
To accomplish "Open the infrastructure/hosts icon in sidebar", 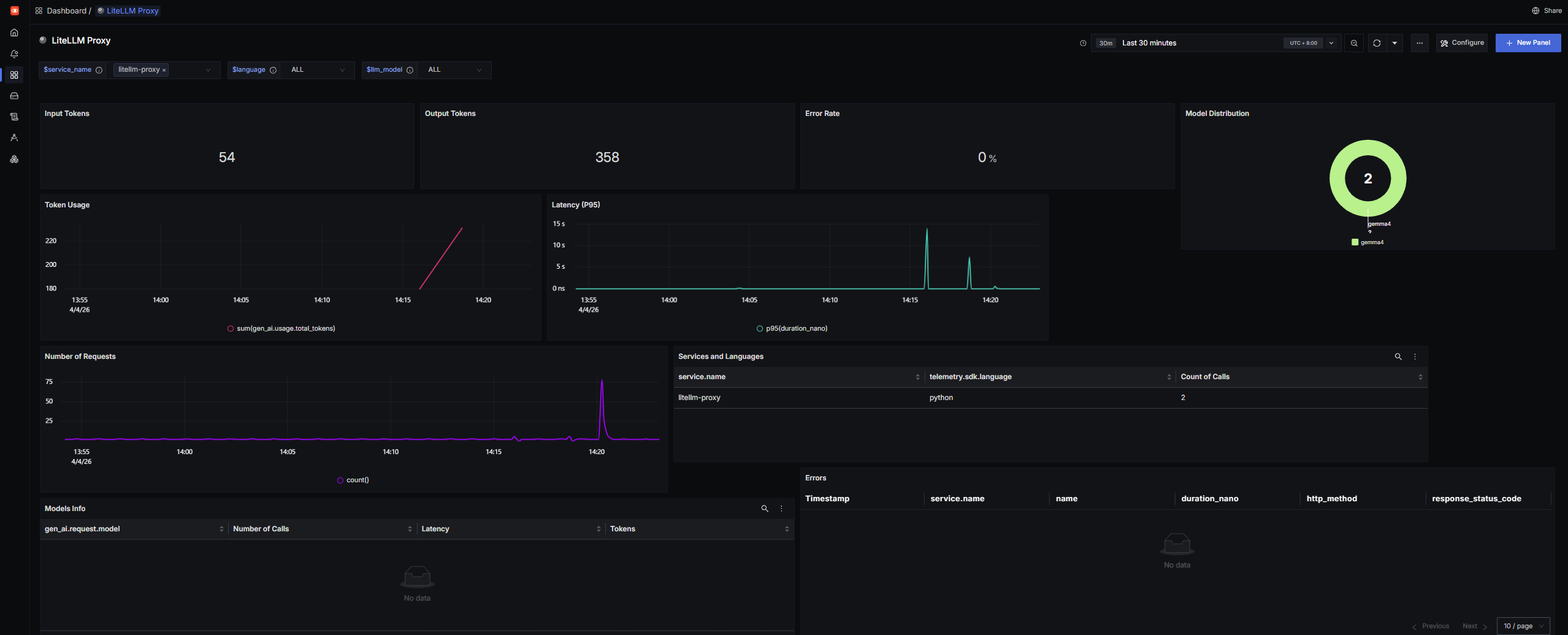I will click(x=14, y=96).
